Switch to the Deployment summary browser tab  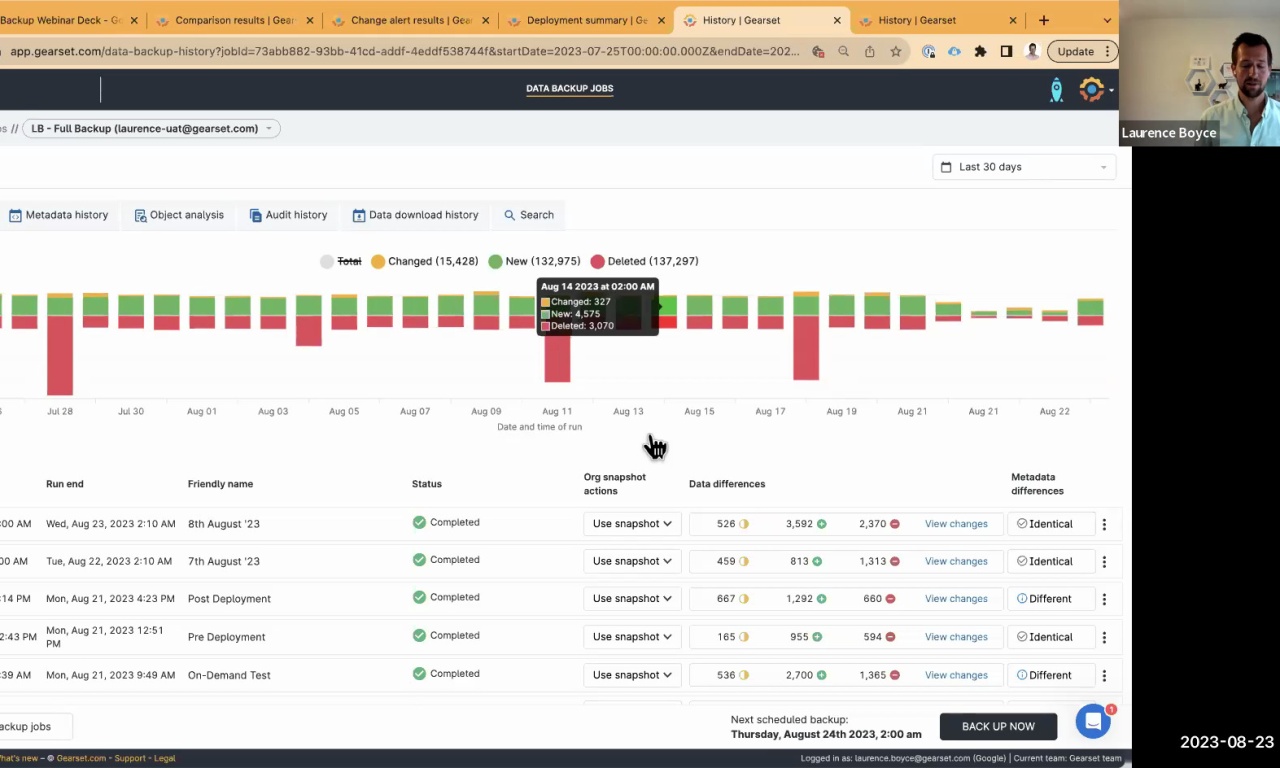pos(587,20)
